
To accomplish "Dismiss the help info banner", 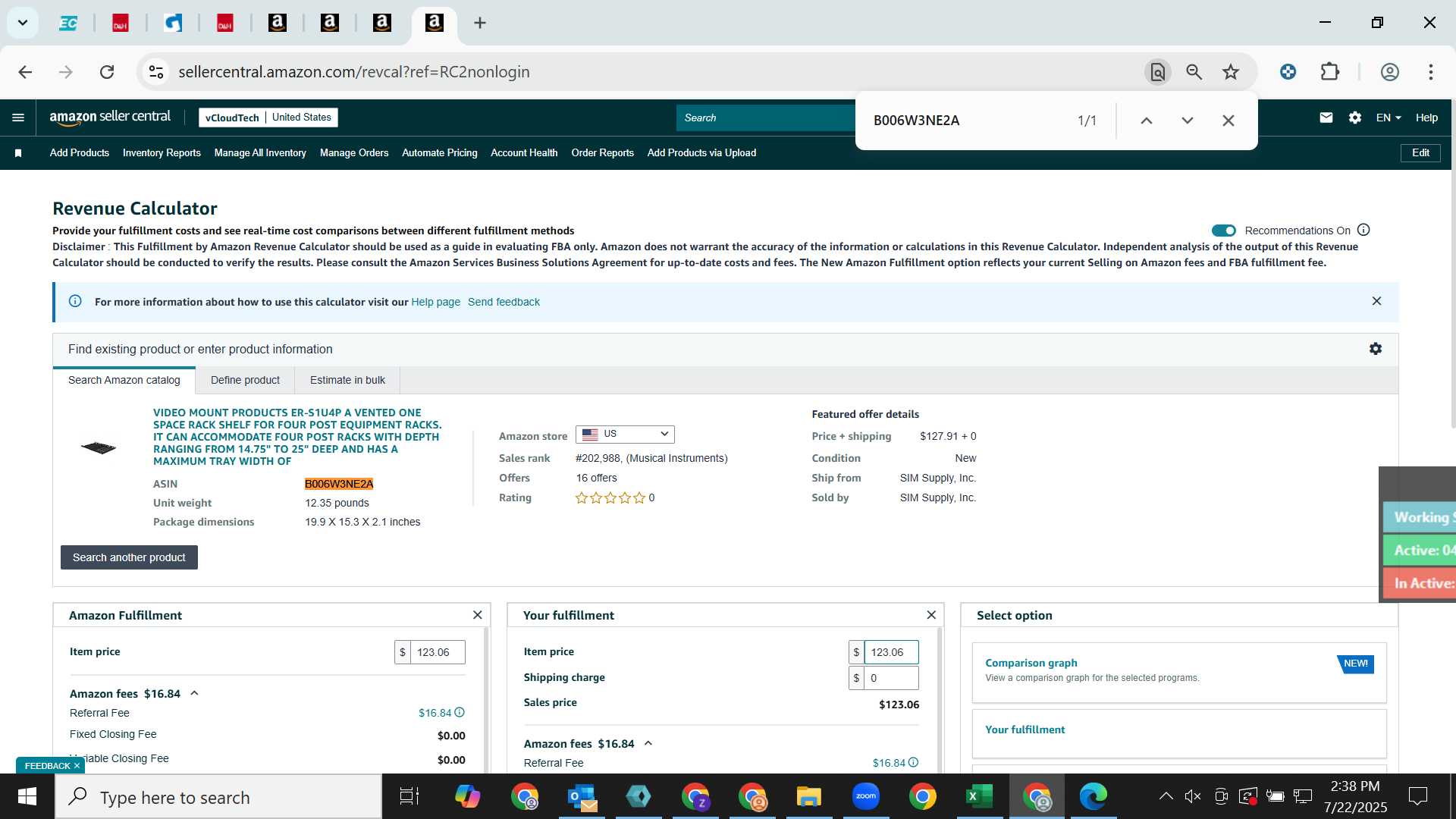I will (1376, 301).
